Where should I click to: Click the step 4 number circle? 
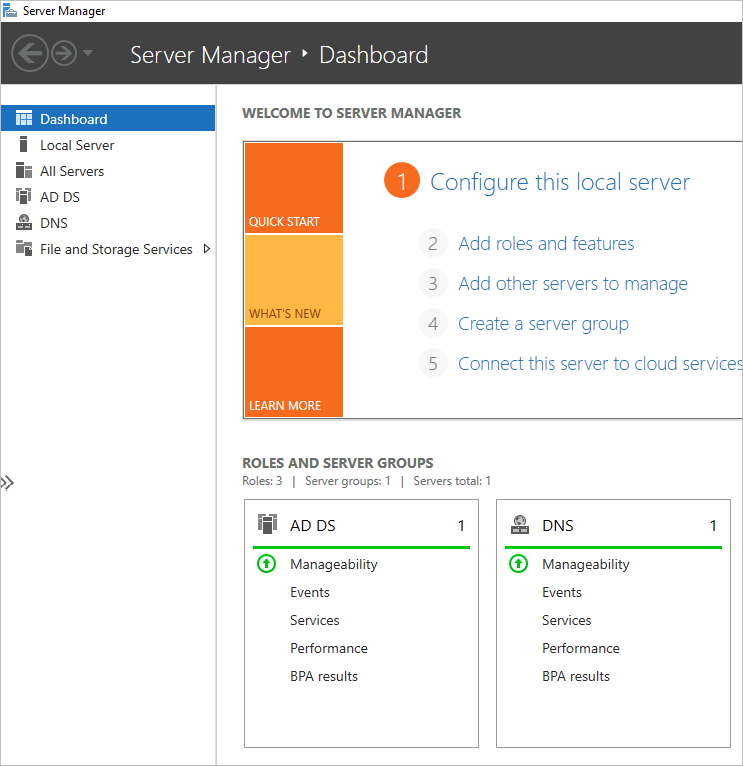coord(433,323)
